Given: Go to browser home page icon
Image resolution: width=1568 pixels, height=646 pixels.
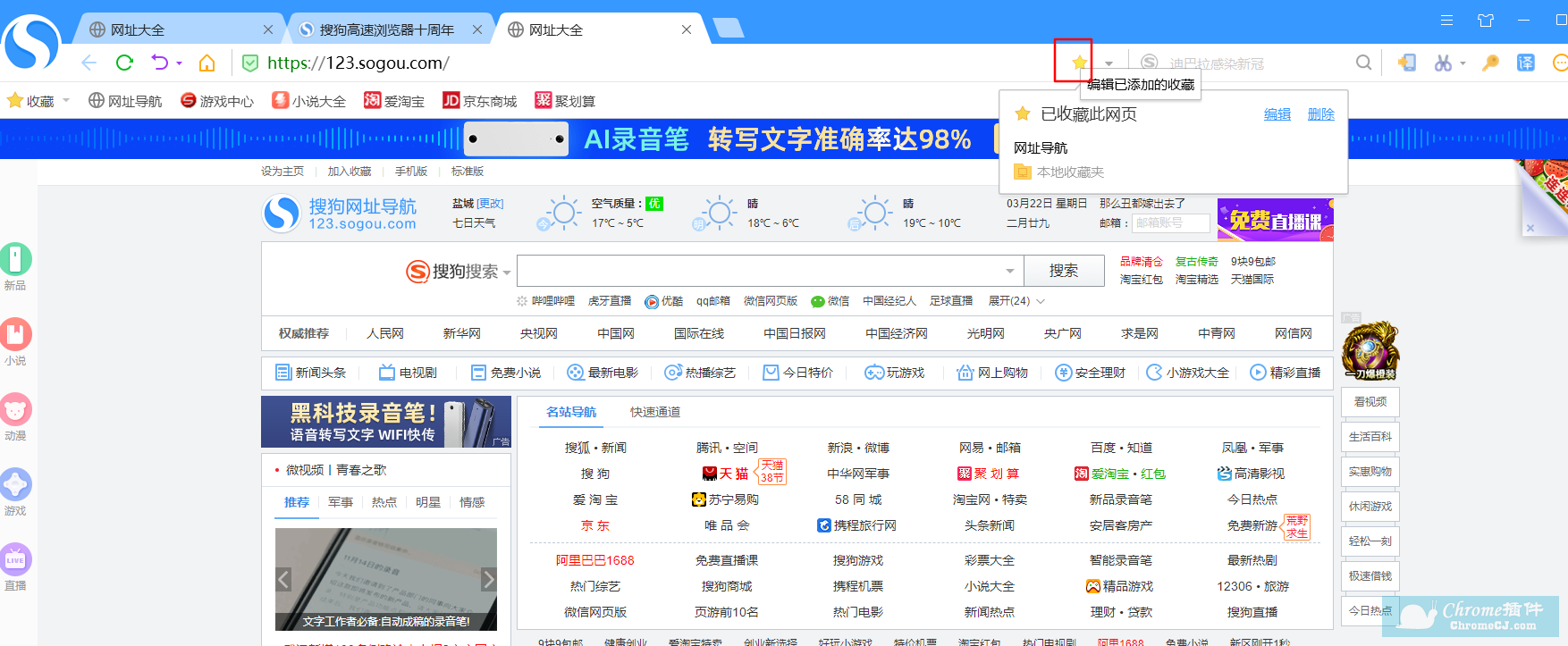Looking at the screenshot, I should pyautogui.click(x=207, y=63).
